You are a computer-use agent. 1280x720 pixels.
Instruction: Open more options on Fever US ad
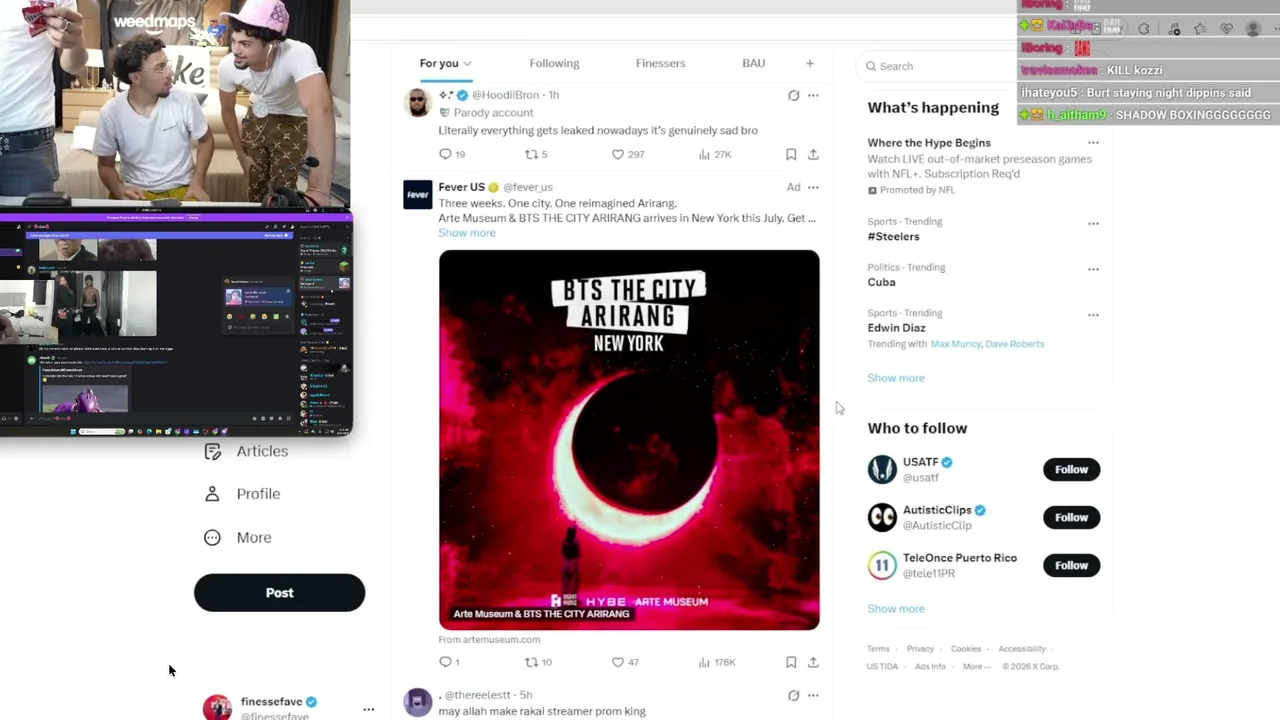pos(813,187)
